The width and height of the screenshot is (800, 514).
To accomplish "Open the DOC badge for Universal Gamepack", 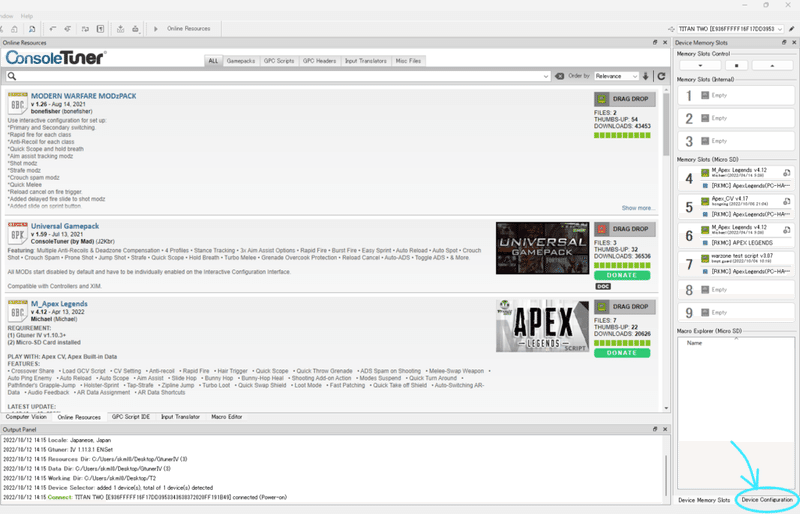I will pyautogui.click(x=603, y=286).
